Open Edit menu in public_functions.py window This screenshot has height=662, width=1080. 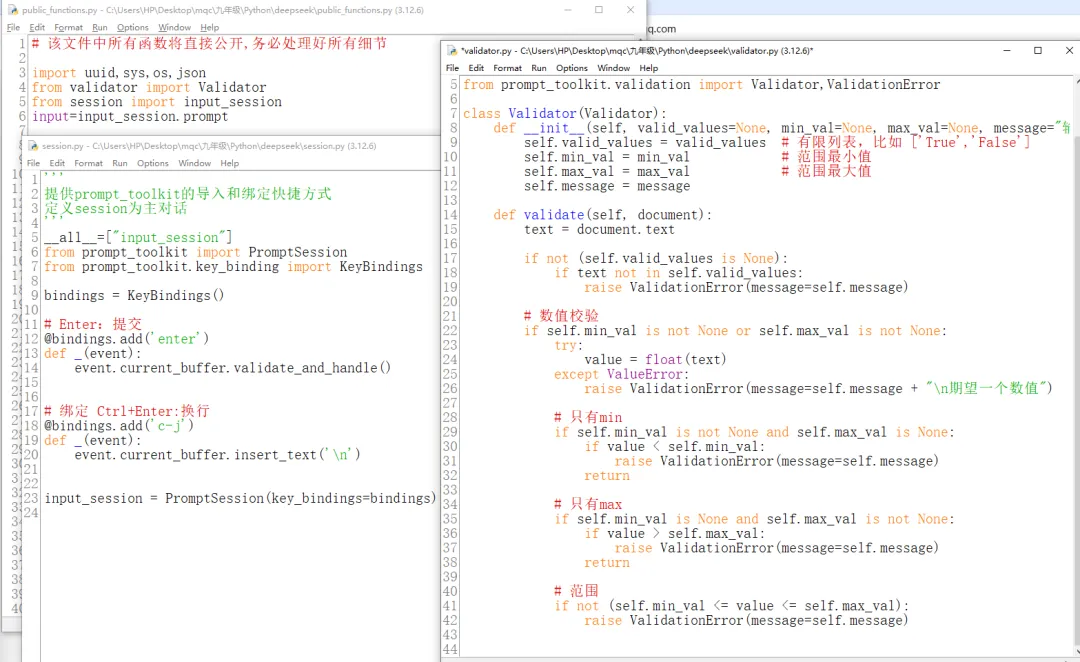[37, 28]
